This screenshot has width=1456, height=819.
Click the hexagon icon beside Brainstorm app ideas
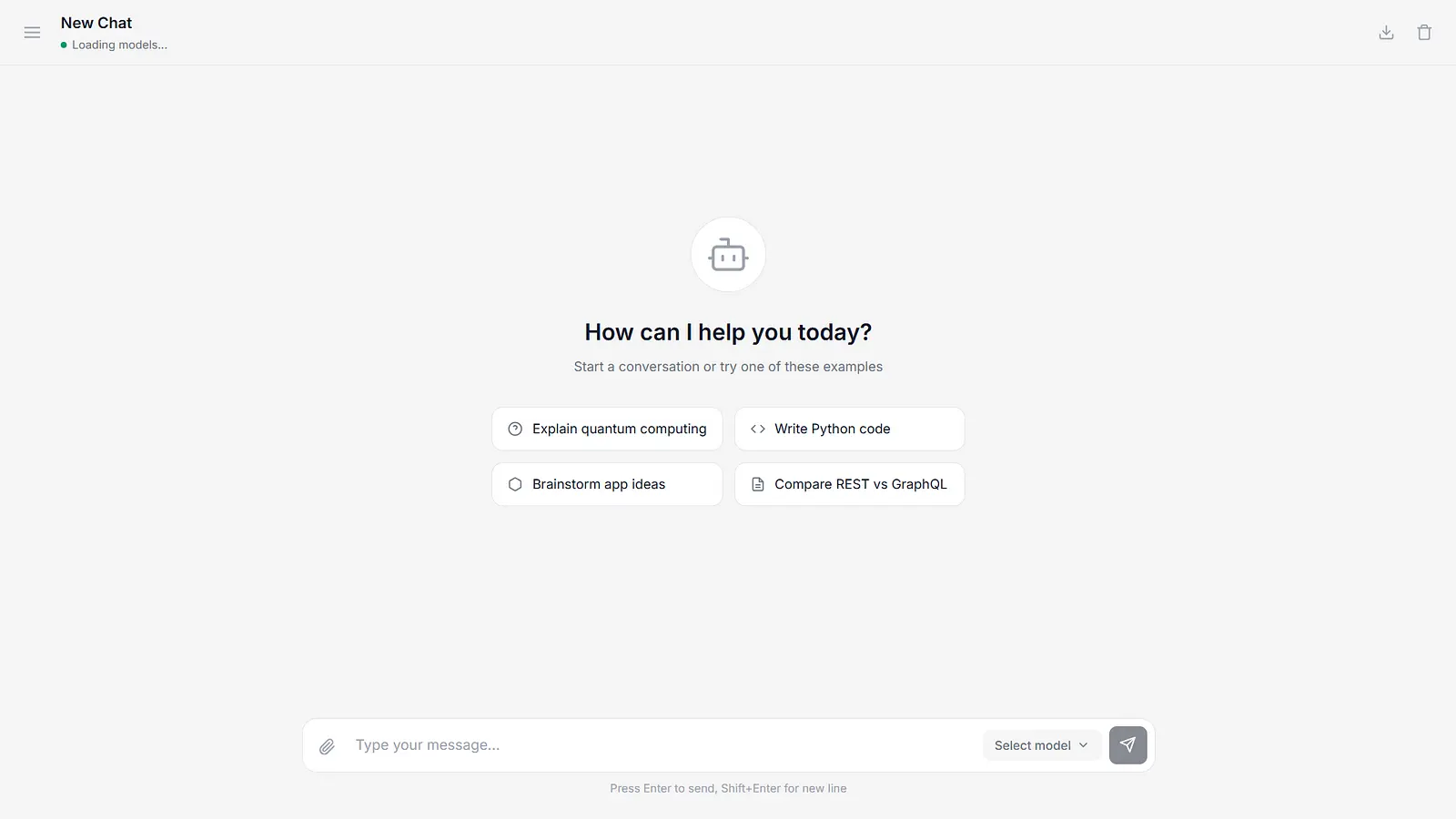coord(515,484)
